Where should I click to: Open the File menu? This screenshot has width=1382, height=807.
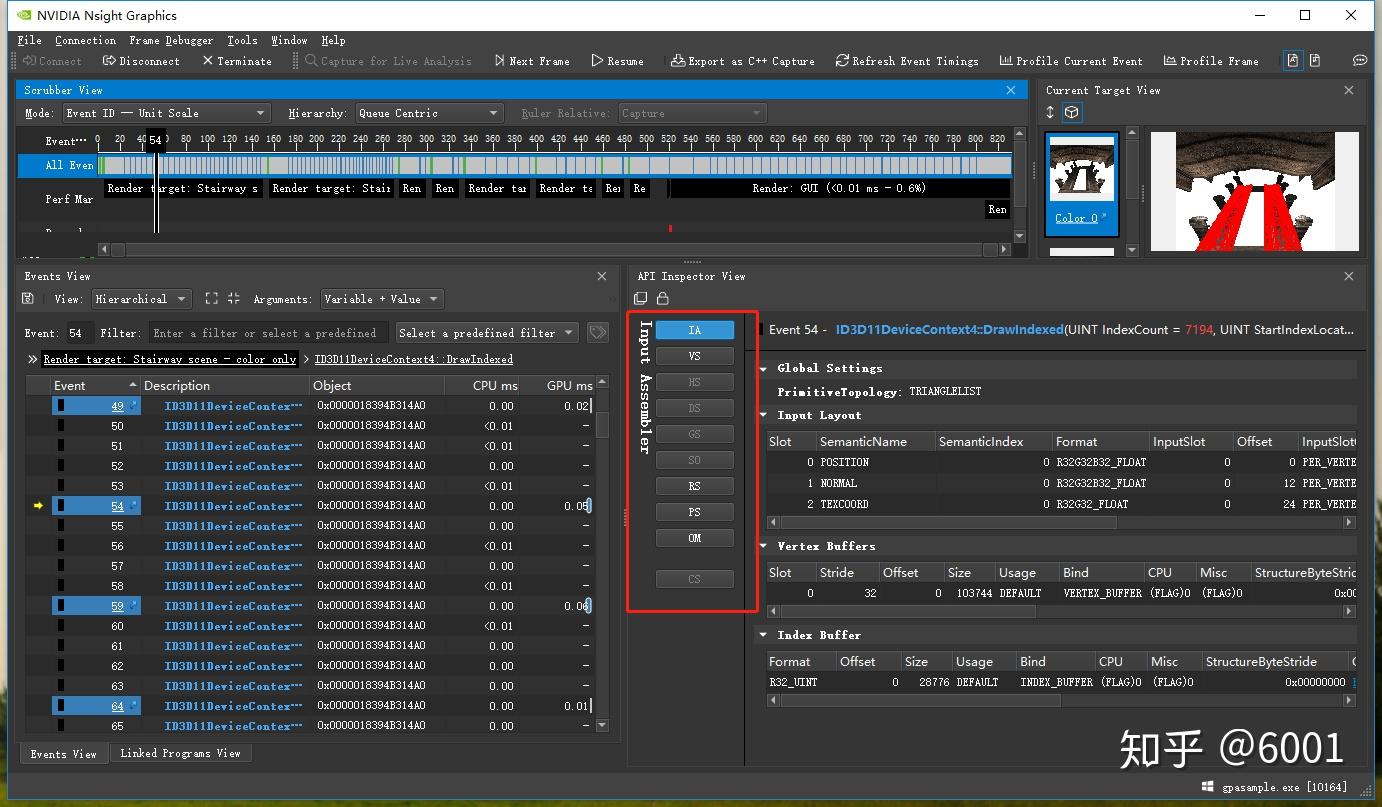30,40
